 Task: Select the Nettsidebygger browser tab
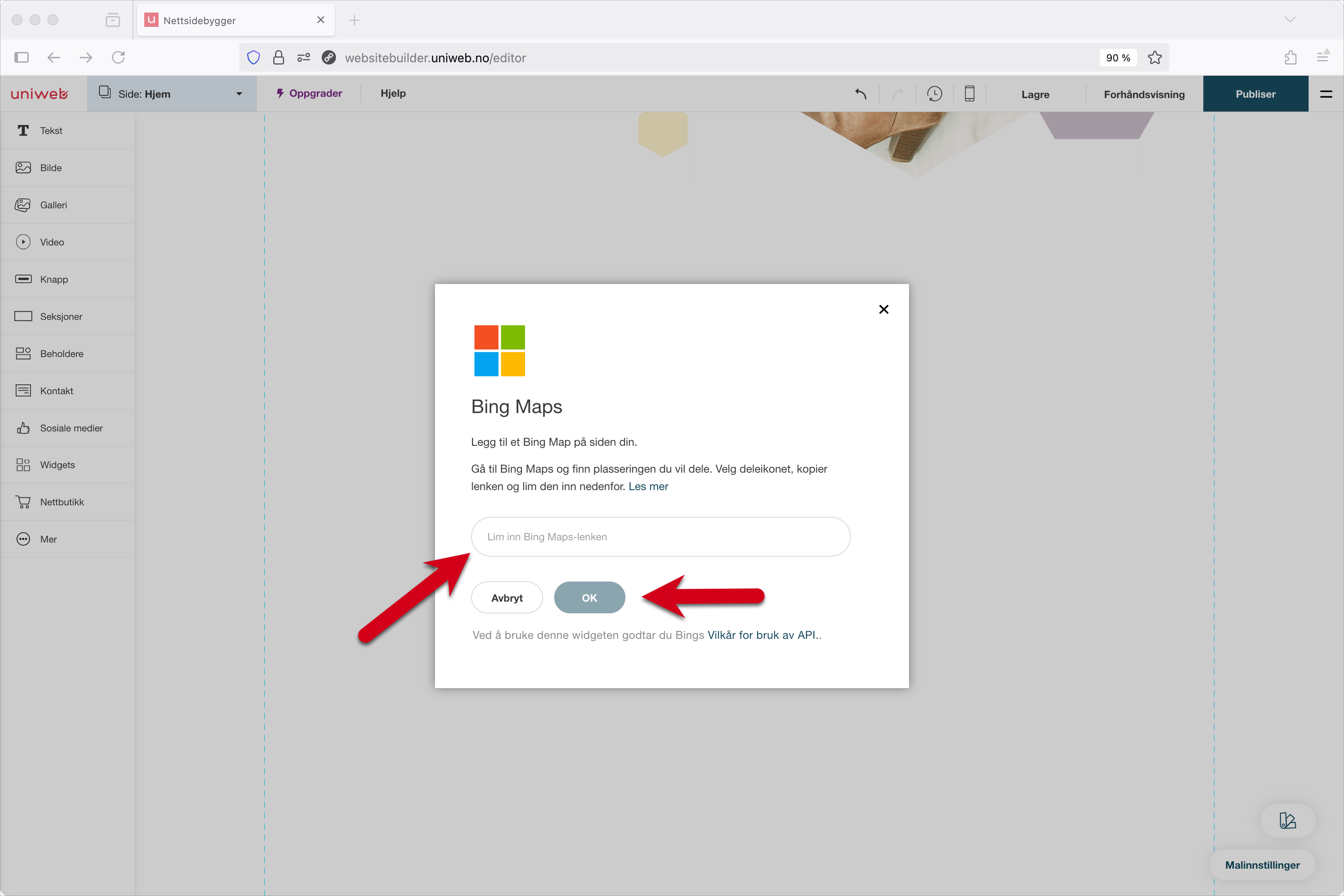click(236, 20)
